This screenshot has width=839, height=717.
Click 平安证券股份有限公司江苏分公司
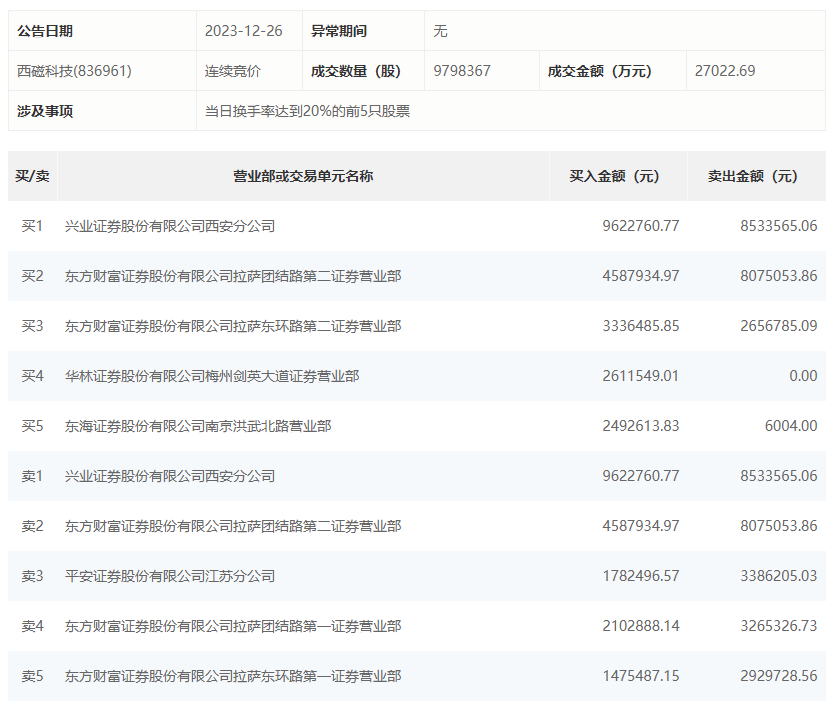click(x=170, y=576)
